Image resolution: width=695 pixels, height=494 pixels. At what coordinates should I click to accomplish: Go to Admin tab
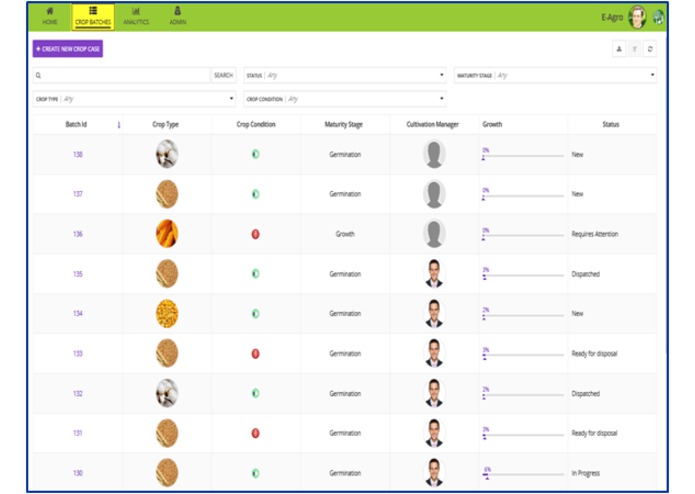point(178,16)
